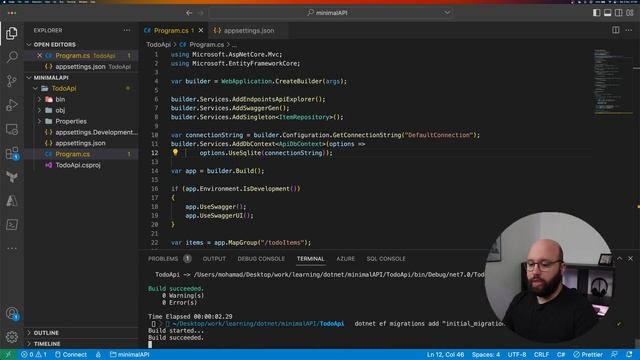Toggle secondary side bar visibility

click(x=619, y=13)
